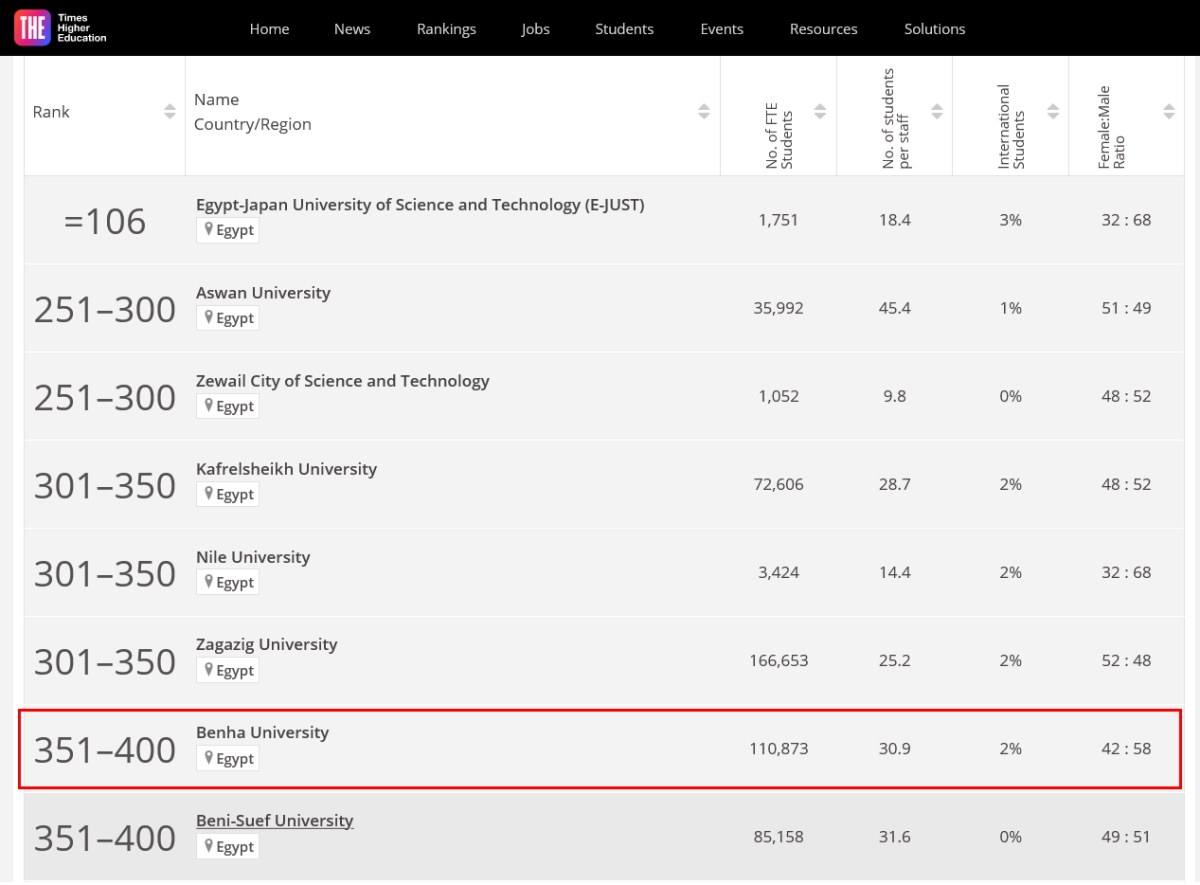Click Benha University's 351–400 rank

coord(105,749)
